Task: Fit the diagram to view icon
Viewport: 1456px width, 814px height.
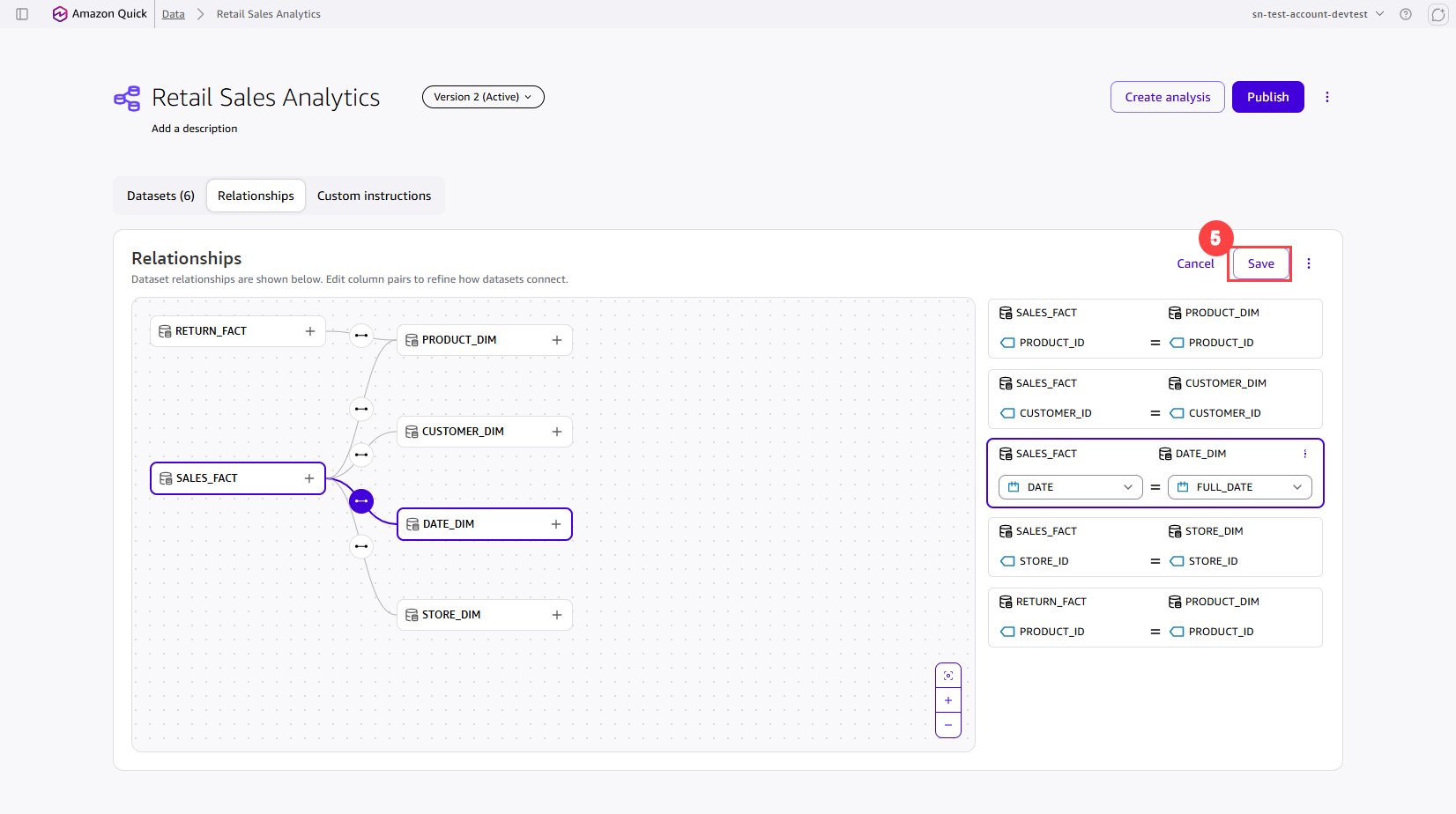Action: click(948, 676)
